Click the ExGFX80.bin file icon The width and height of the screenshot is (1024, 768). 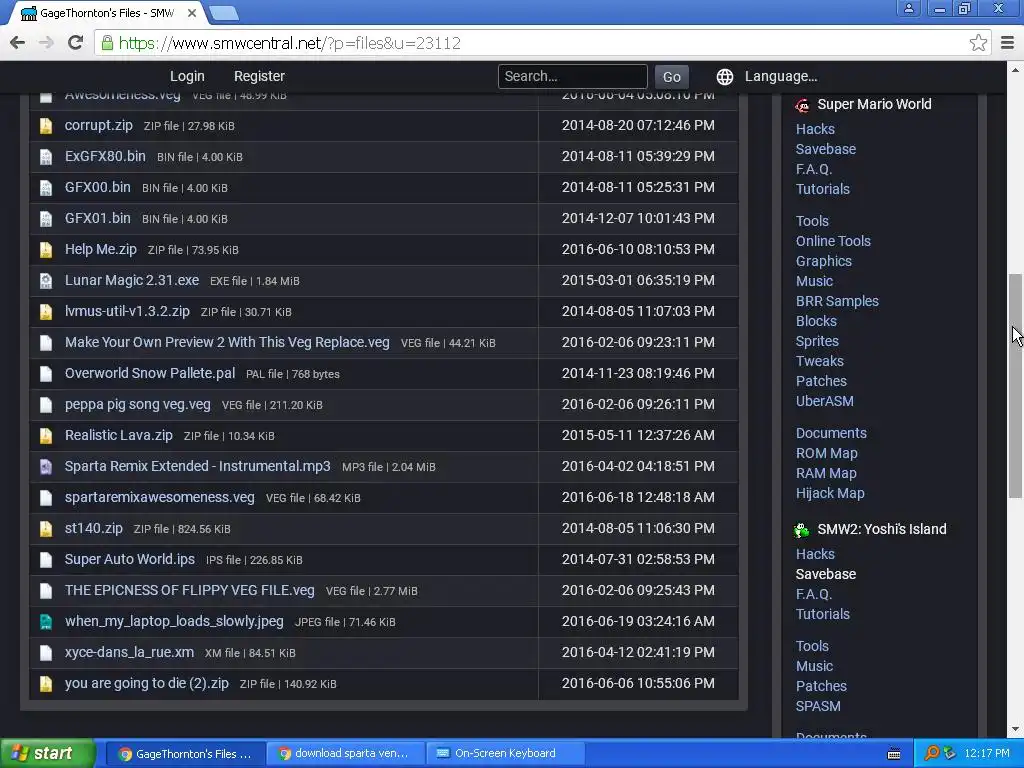[x=46, y=157]
